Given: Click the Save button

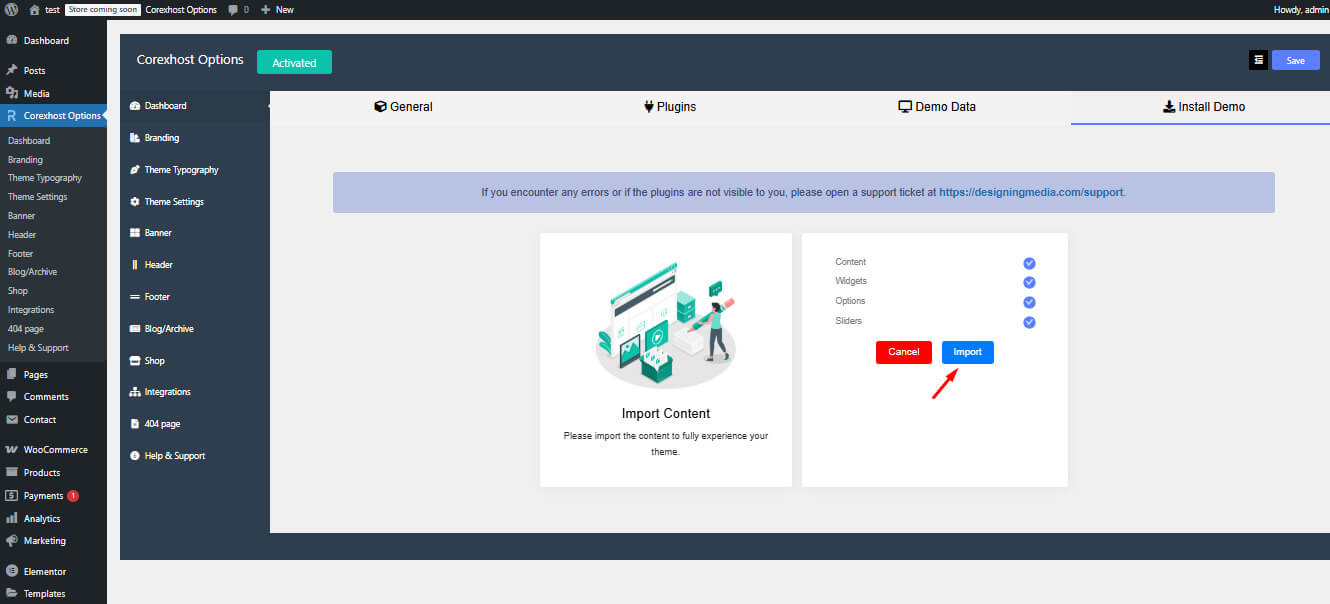Looking at the screenshot, I should click(x=1295, y=60).
